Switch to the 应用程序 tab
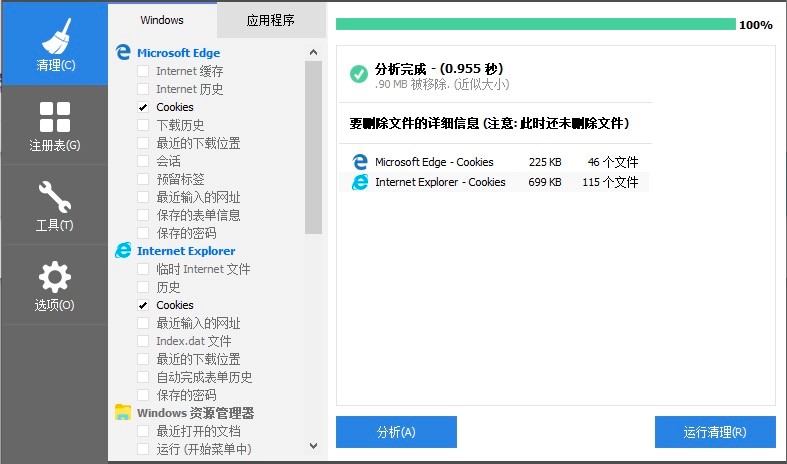787x464 pixels. tap(271, 20)
